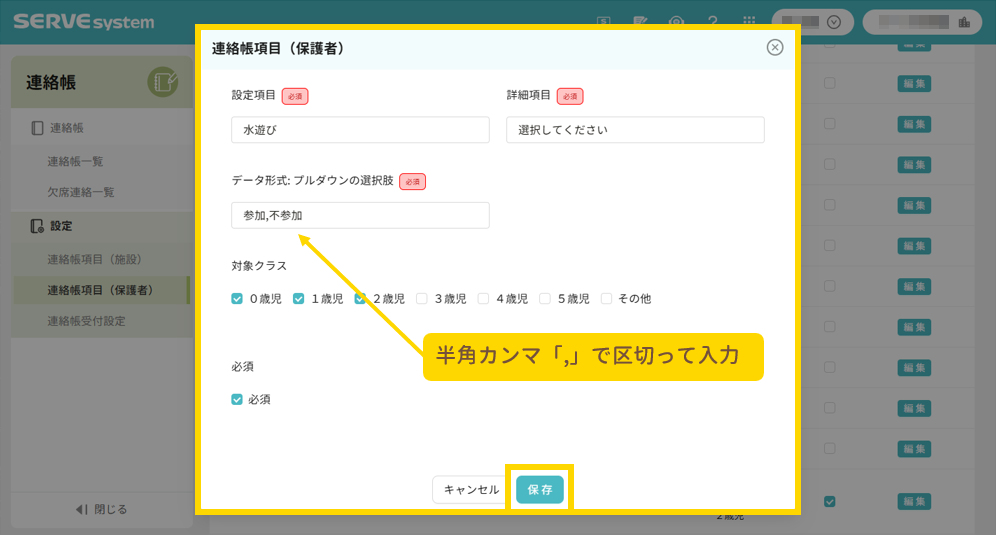This screenshot has height=535, width=996.
Task: Click the 保存 save button
Action: point(540,489)
